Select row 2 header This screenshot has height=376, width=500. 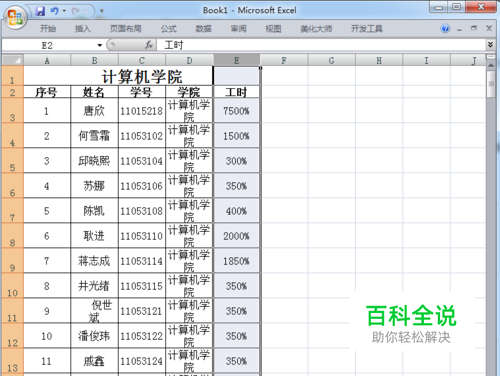click(12, 92)
